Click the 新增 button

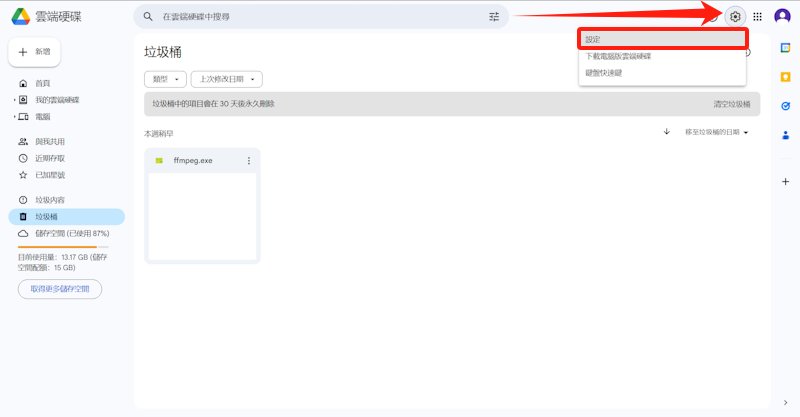click(x=34, y=52)
